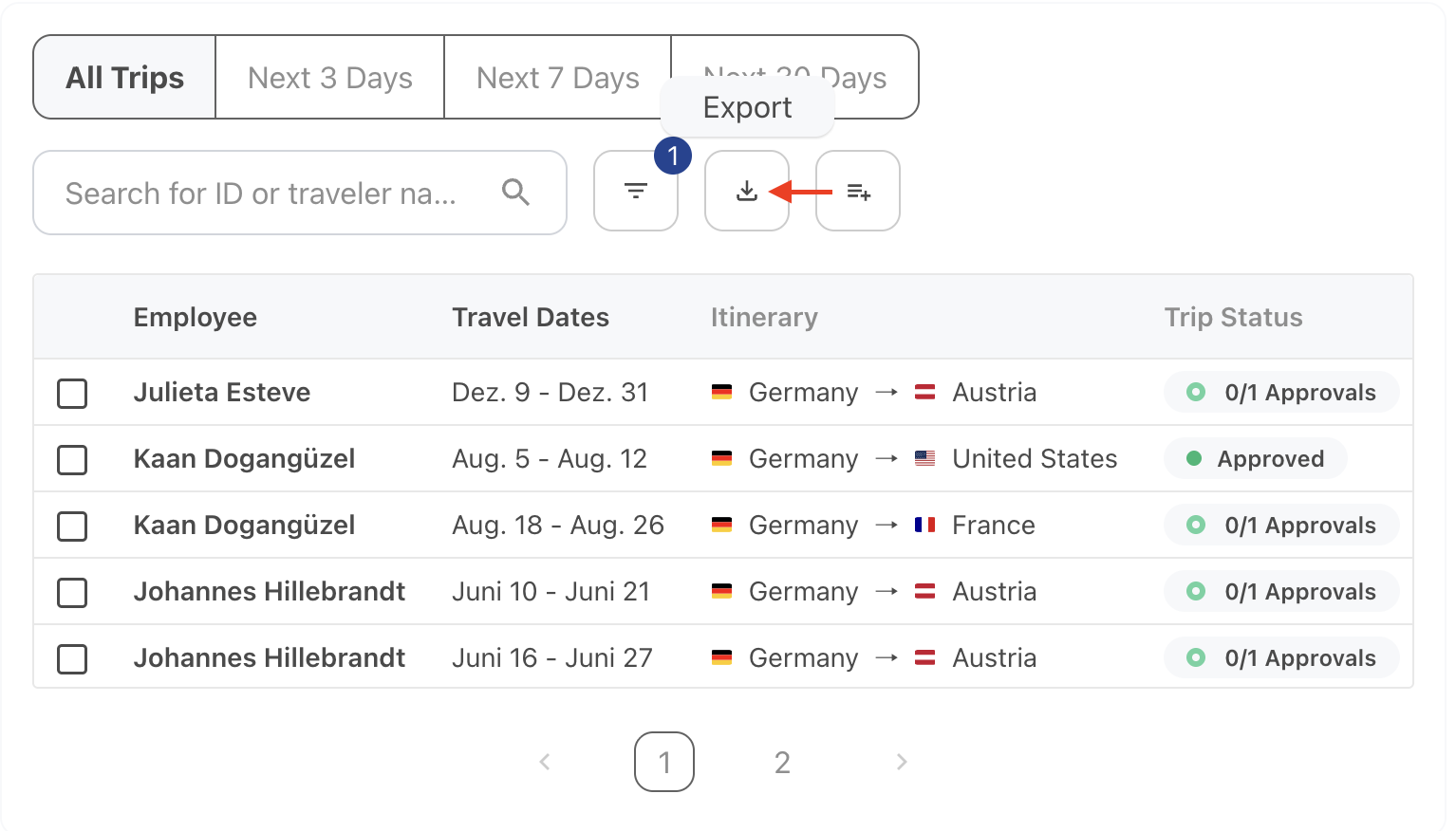Sort by Travel Dates column header
Screen dimensions: 1456x831
pyautogui.click(x=530, y=317)
